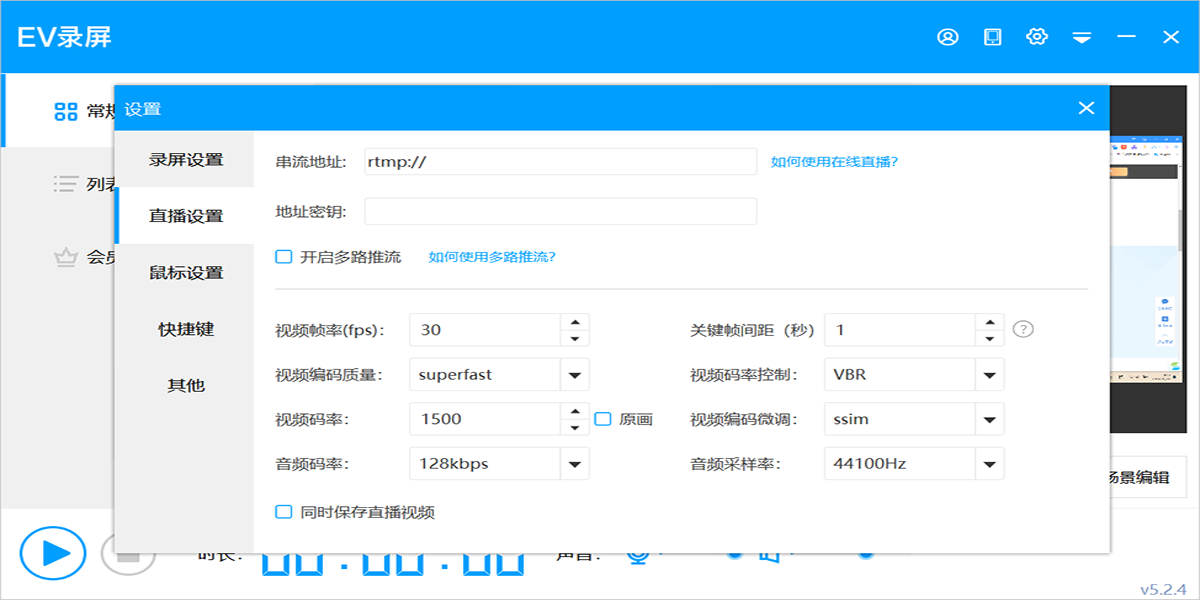This screenshot has width=1200, height=600.
Task: Click the 串流地址 rtmp input field
Action: (x=560, y=161)
